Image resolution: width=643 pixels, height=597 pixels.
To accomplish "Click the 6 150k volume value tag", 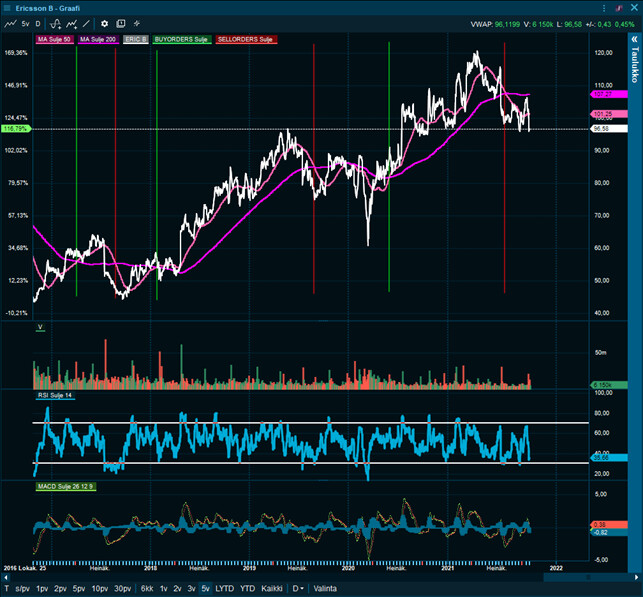I will pyautogui.click(x=609, y=385).
